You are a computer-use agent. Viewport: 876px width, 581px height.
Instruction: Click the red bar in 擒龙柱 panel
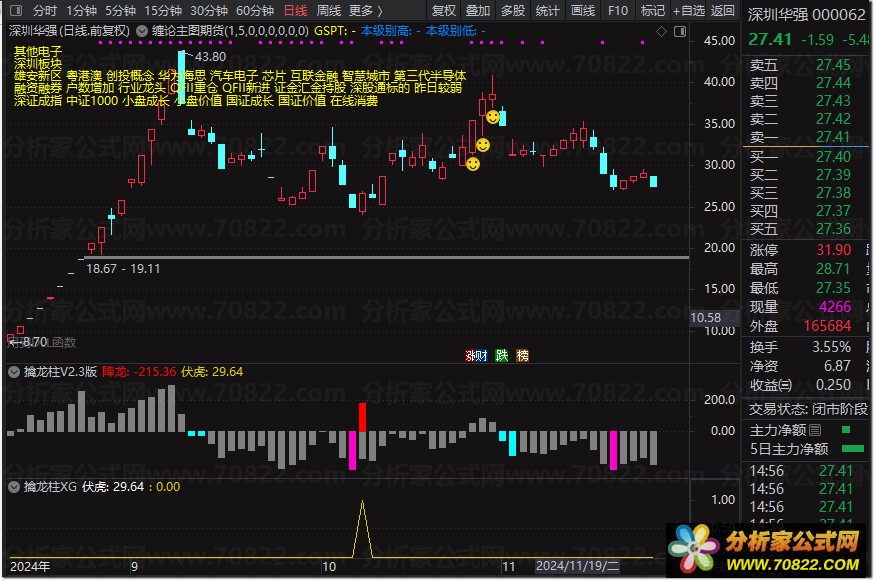[x=362, y=417]
